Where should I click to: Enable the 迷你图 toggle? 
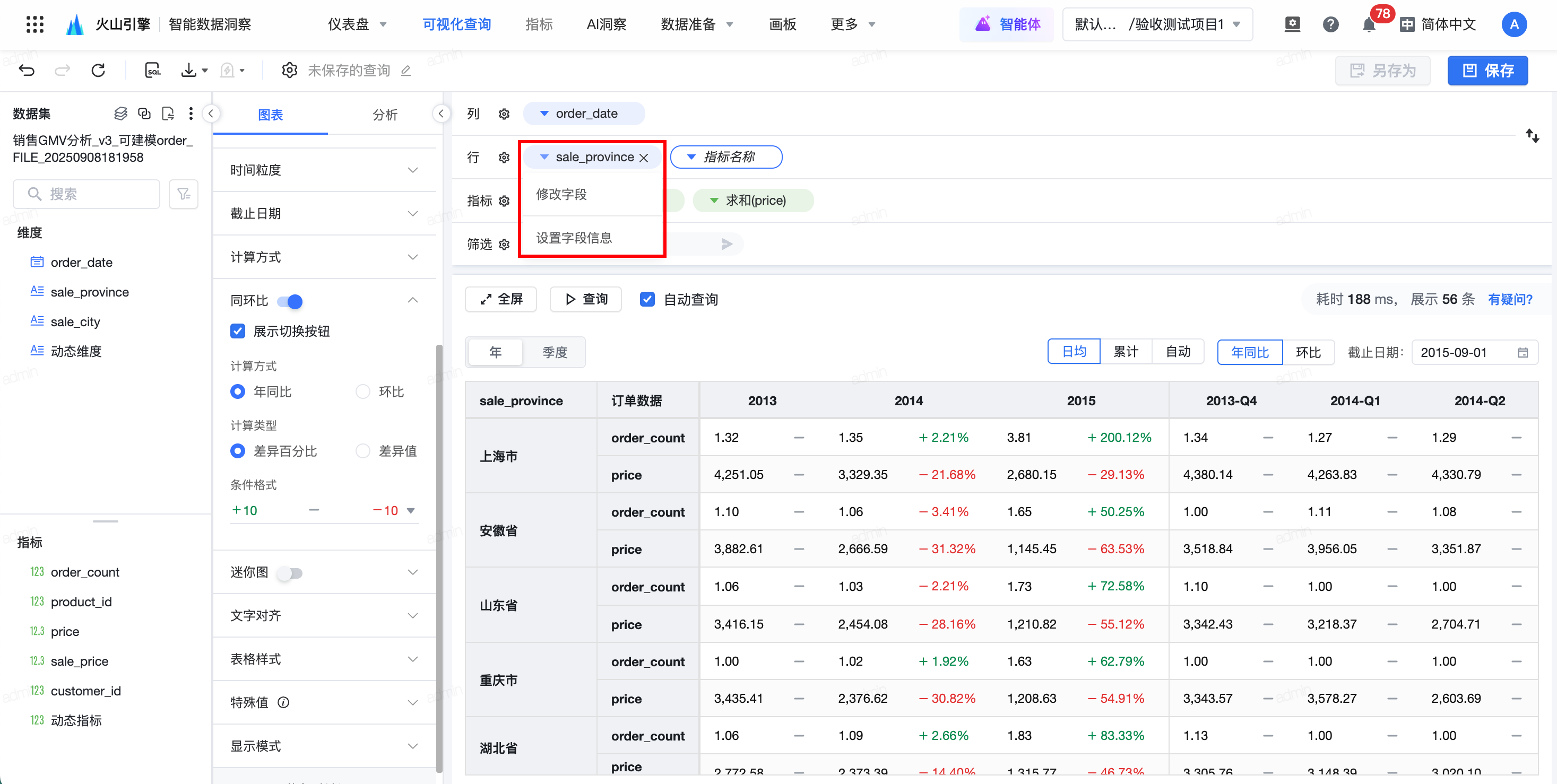click(x=290, y=572)
